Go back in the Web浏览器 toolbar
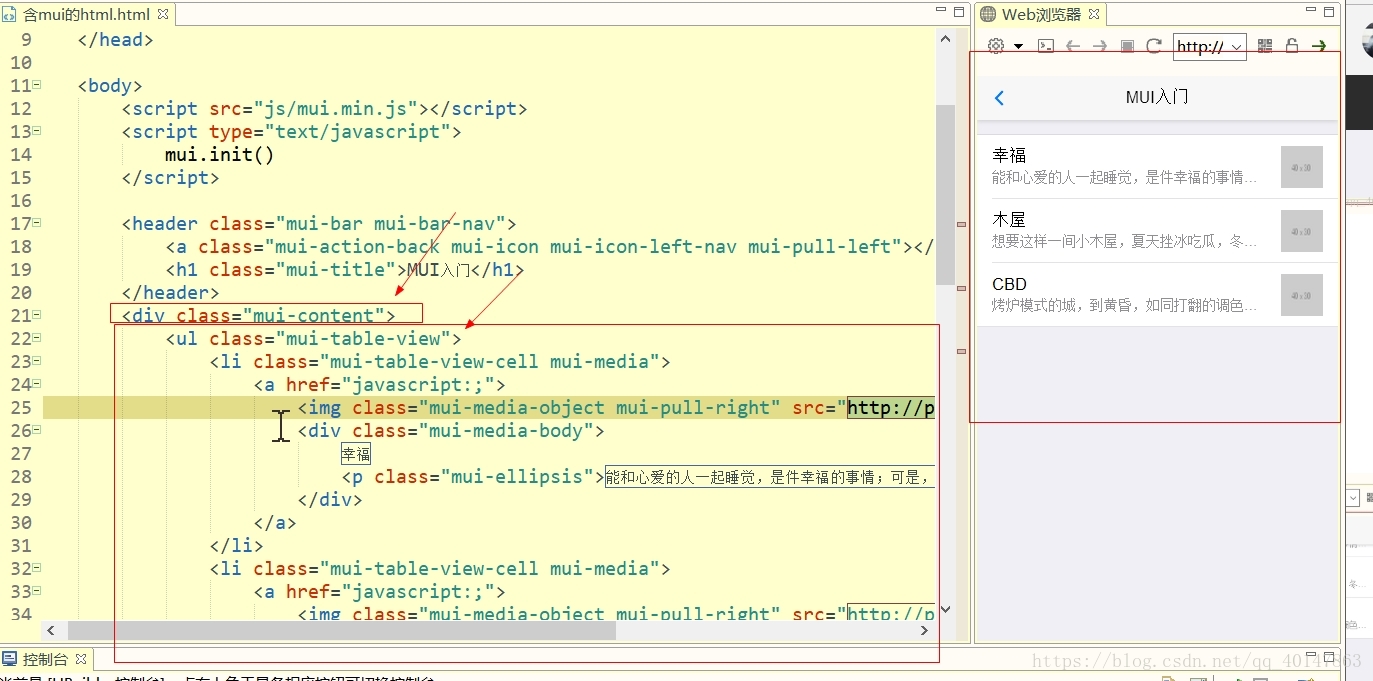This screenshot has width=1373, height=681. click(1073, 46)
